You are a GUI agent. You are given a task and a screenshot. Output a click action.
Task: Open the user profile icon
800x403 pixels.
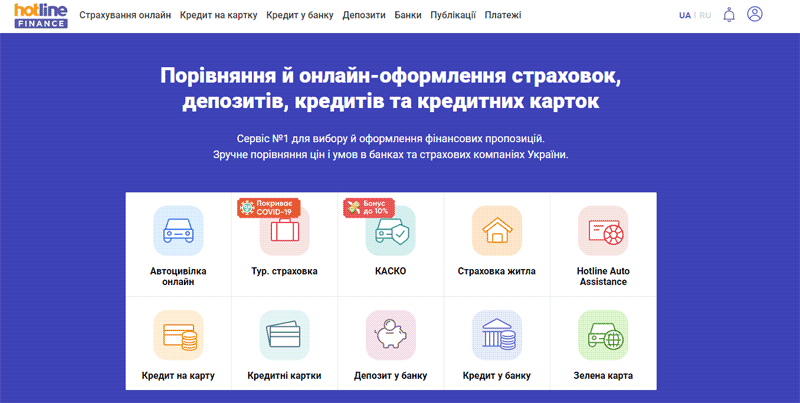tap(755, 15)
